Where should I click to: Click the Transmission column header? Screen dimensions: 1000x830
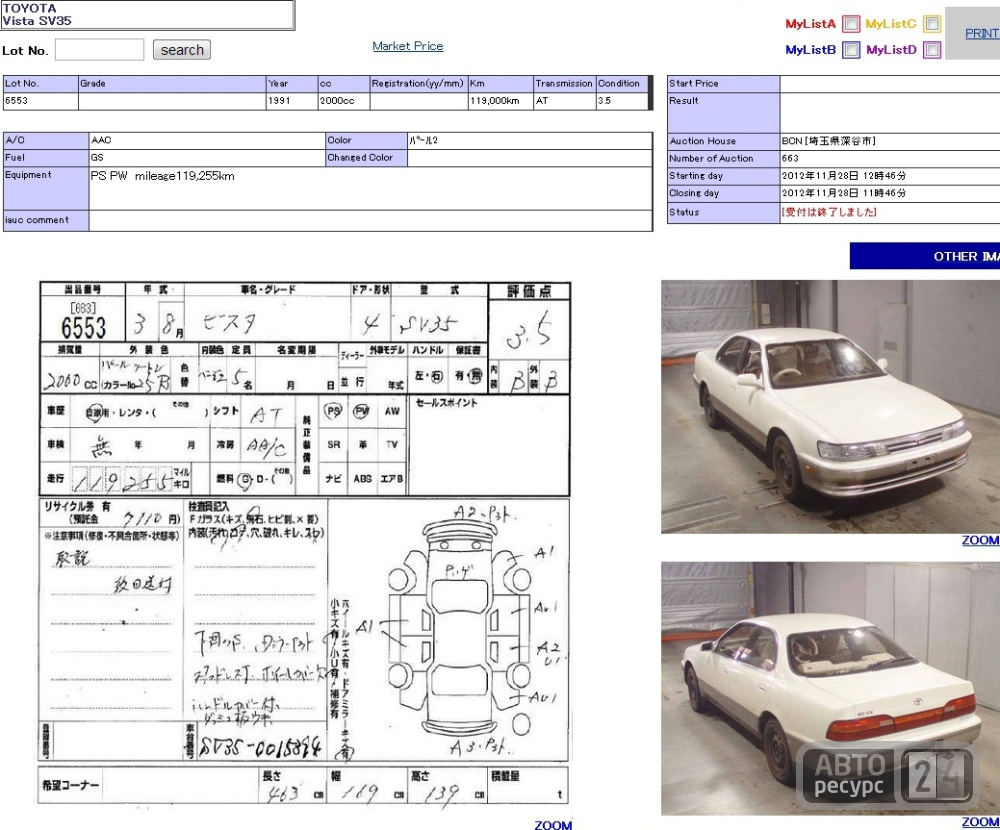click(x=564, y=84)
